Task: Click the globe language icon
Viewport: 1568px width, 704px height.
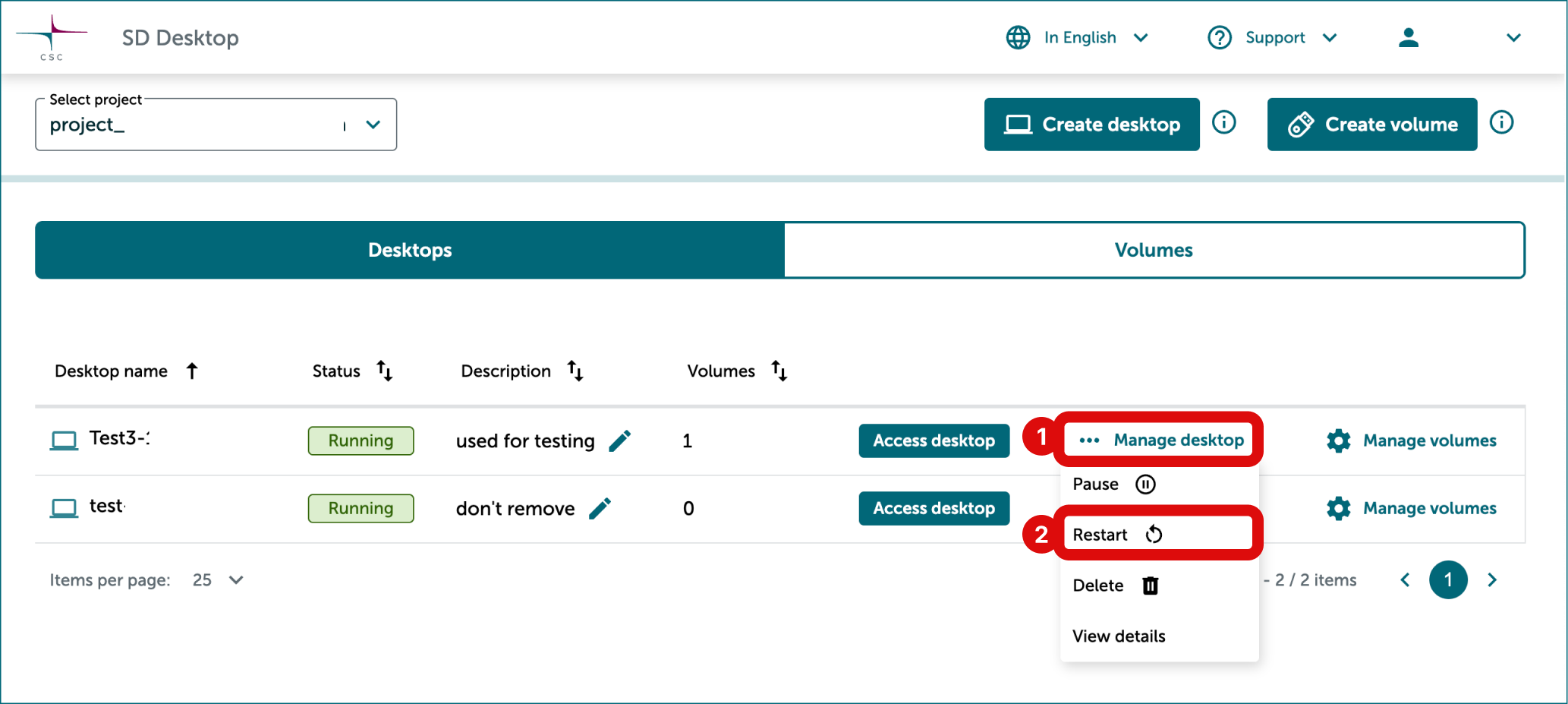Action: (x=1018, y=37)
